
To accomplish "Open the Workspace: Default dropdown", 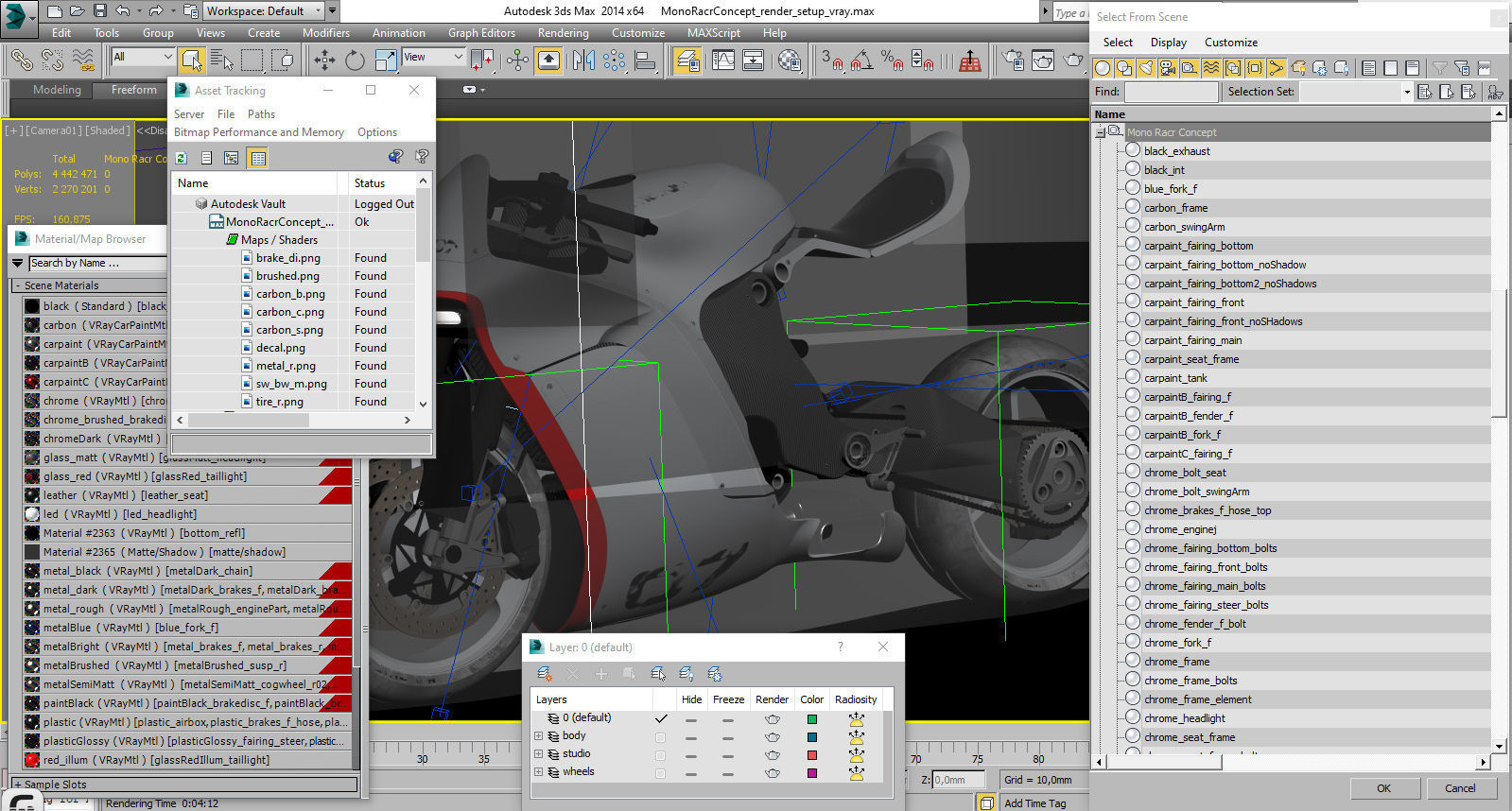I will pyautogui.click(x=265, y=11).
